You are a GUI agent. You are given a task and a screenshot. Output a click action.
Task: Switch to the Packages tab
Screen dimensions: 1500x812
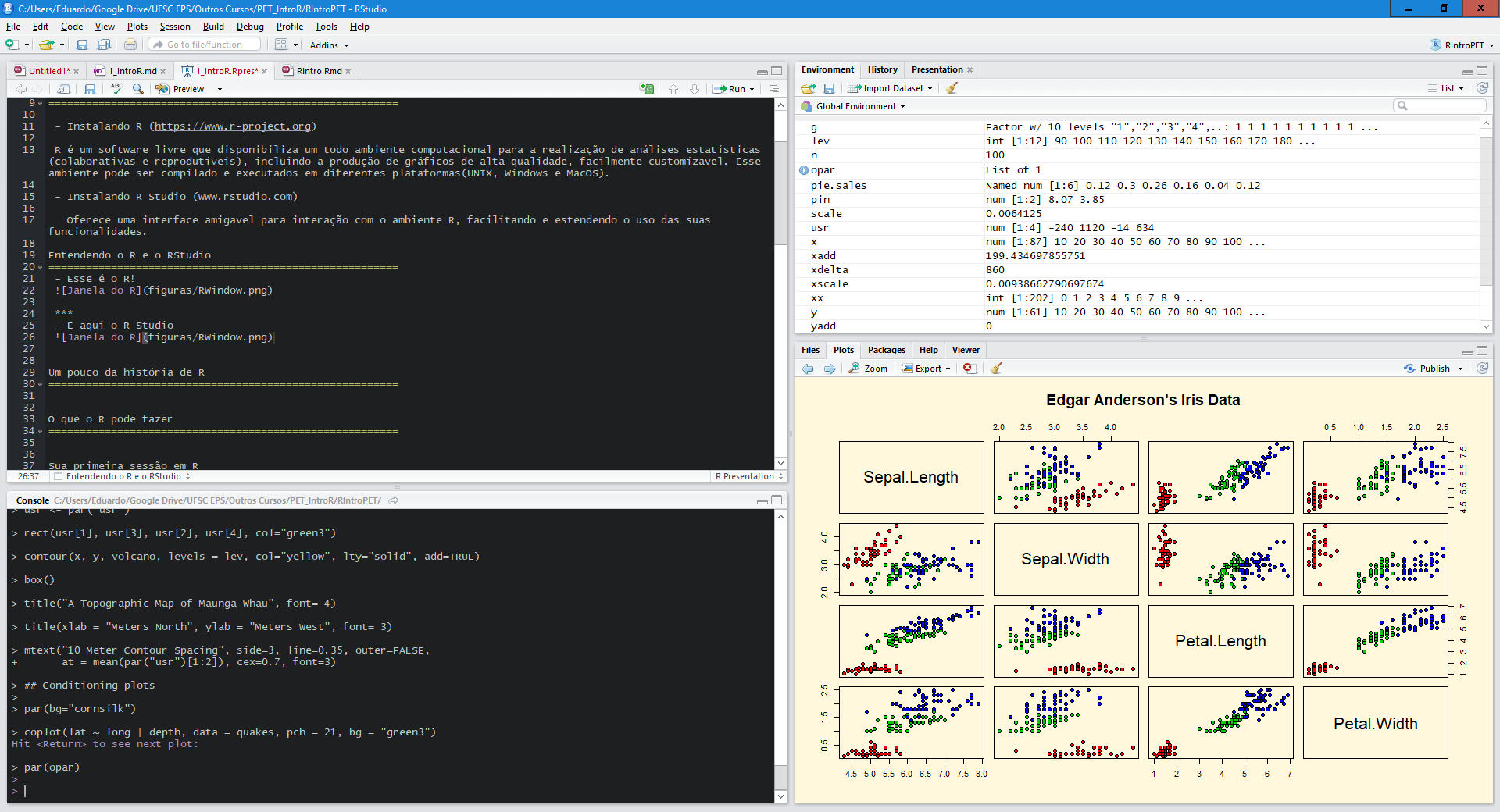coord(887,350)
